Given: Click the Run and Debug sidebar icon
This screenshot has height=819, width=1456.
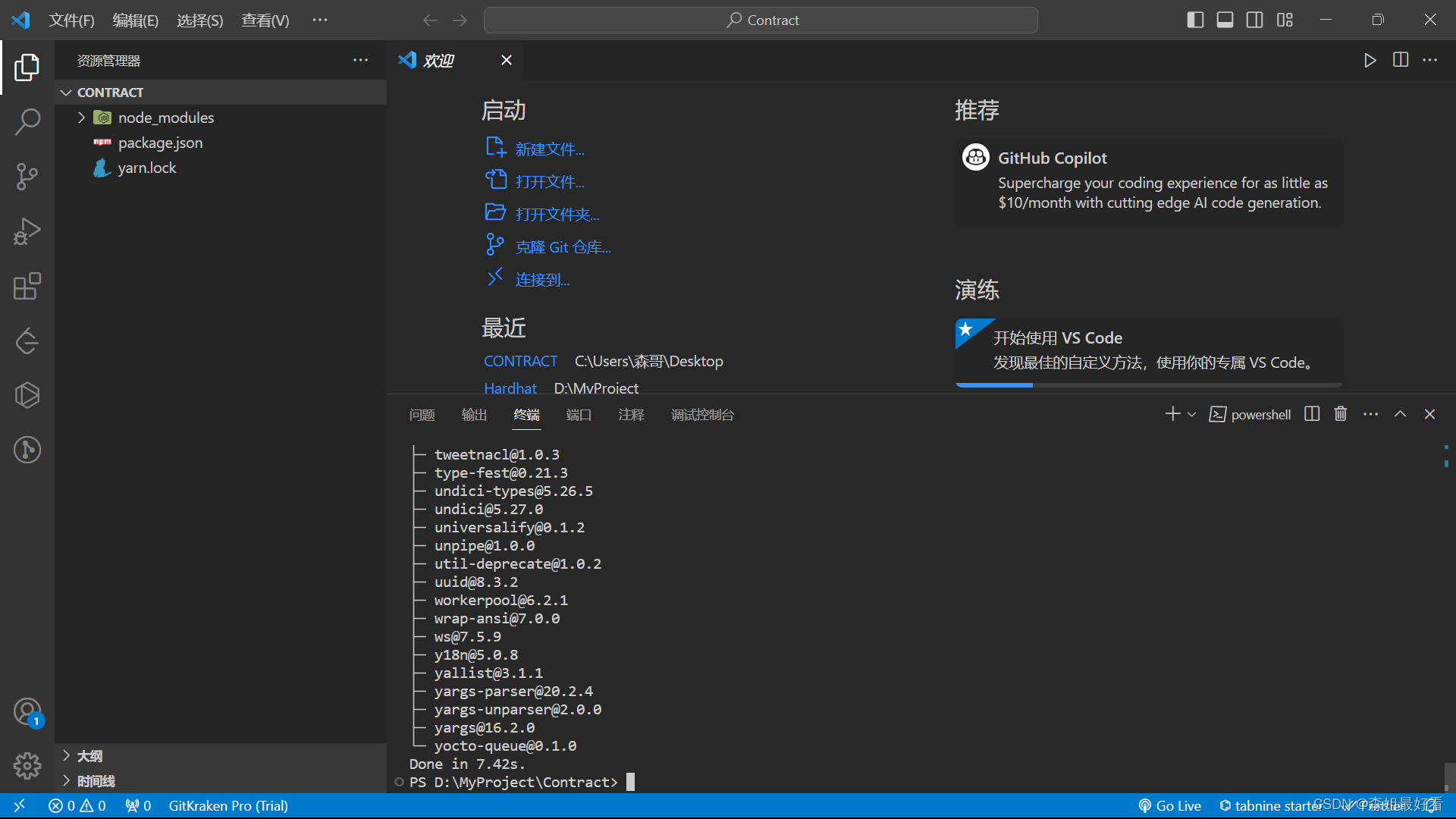Looking at the screenshot, I should 27,231.
